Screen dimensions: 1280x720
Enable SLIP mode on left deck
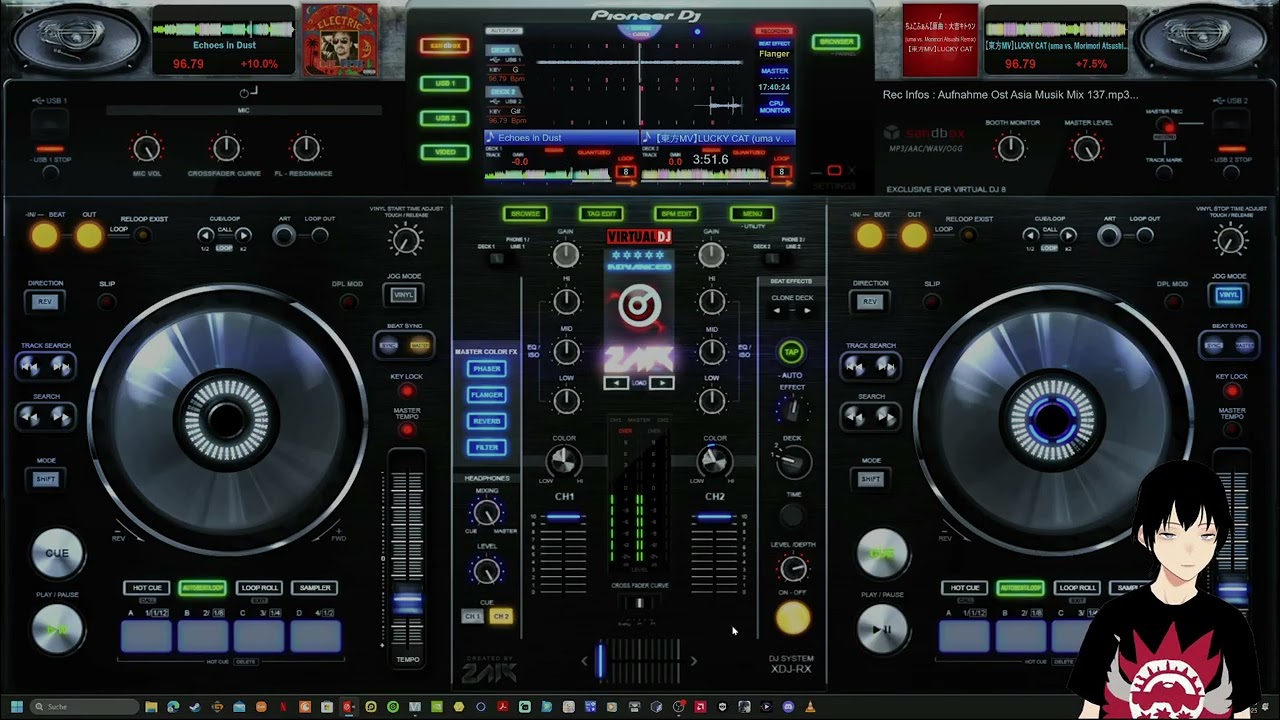click(x=107, y=301)
